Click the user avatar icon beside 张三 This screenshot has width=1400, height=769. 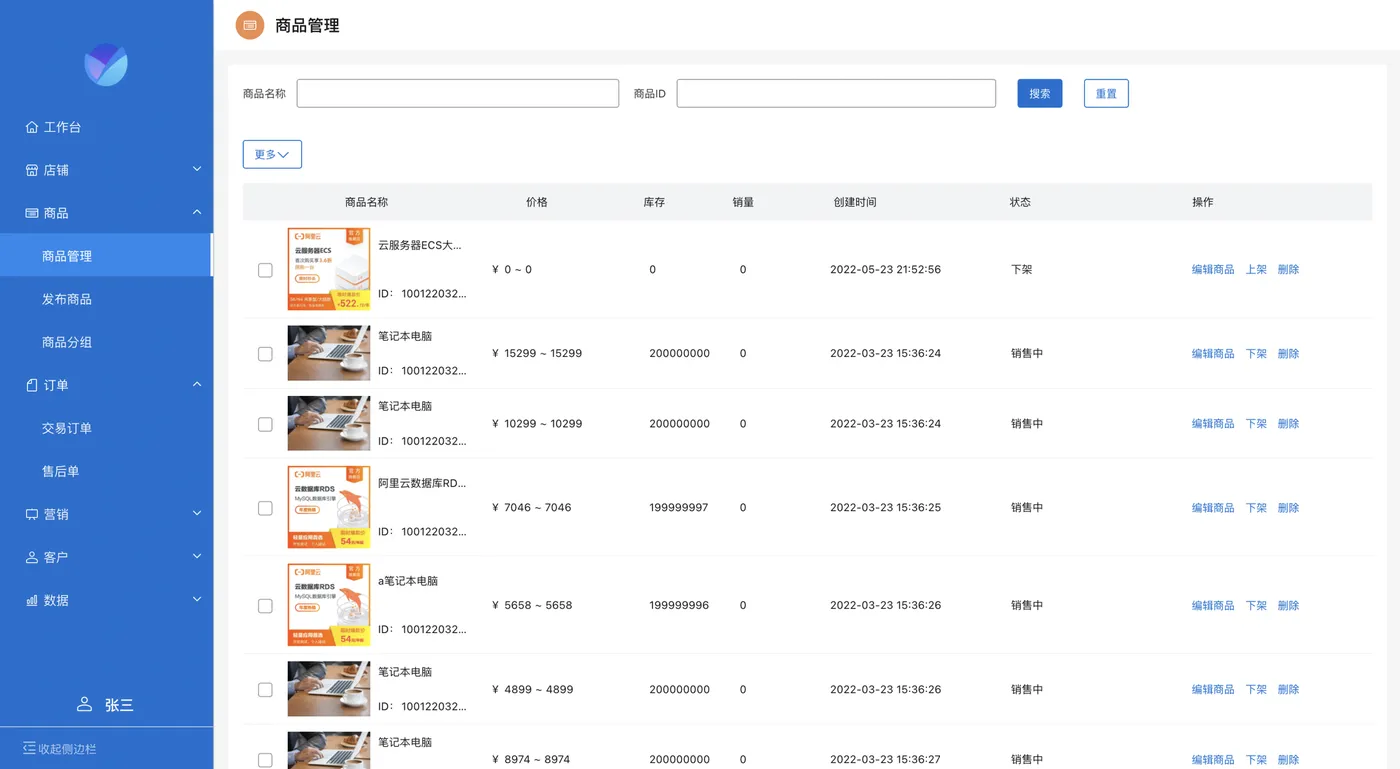coord(85,705)
